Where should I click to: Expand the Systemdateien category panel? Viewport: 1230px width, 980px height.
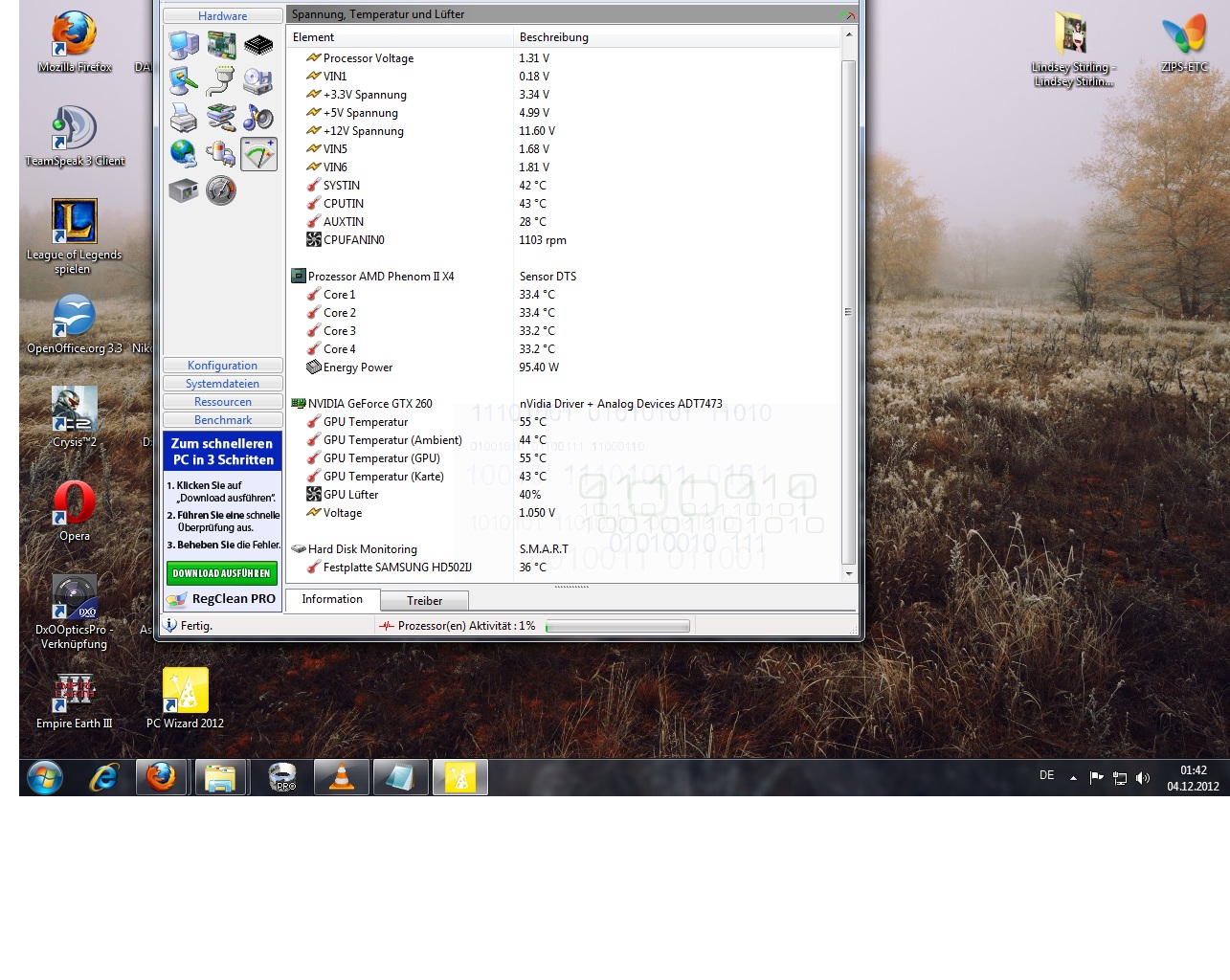pos(223,384)
